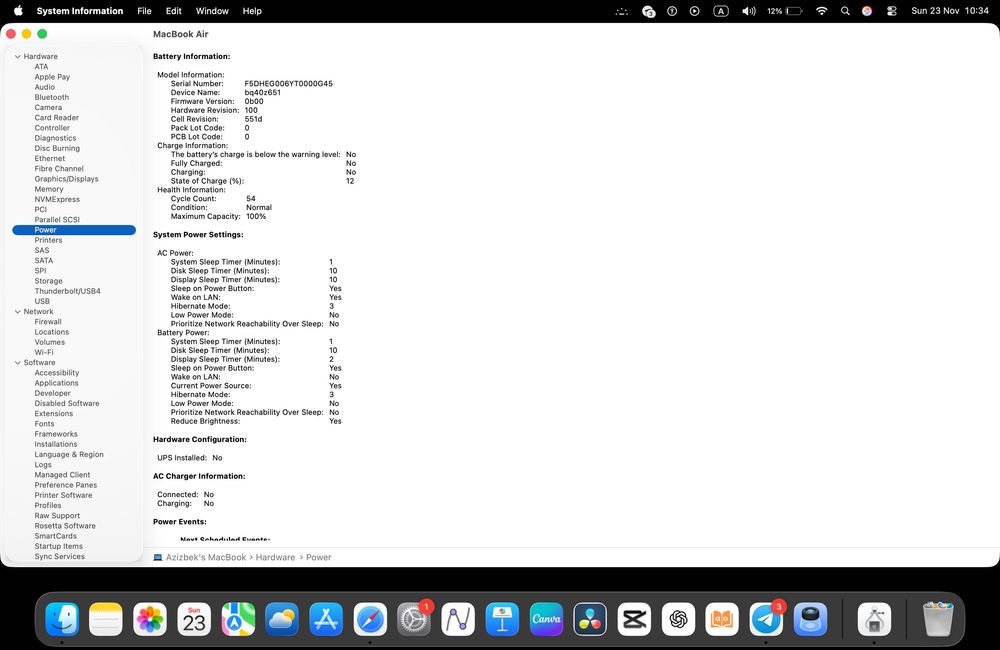Click Azizbek's MacBook in the path bar
Screen dimensions: 1000x650
[x=205, y=558]
